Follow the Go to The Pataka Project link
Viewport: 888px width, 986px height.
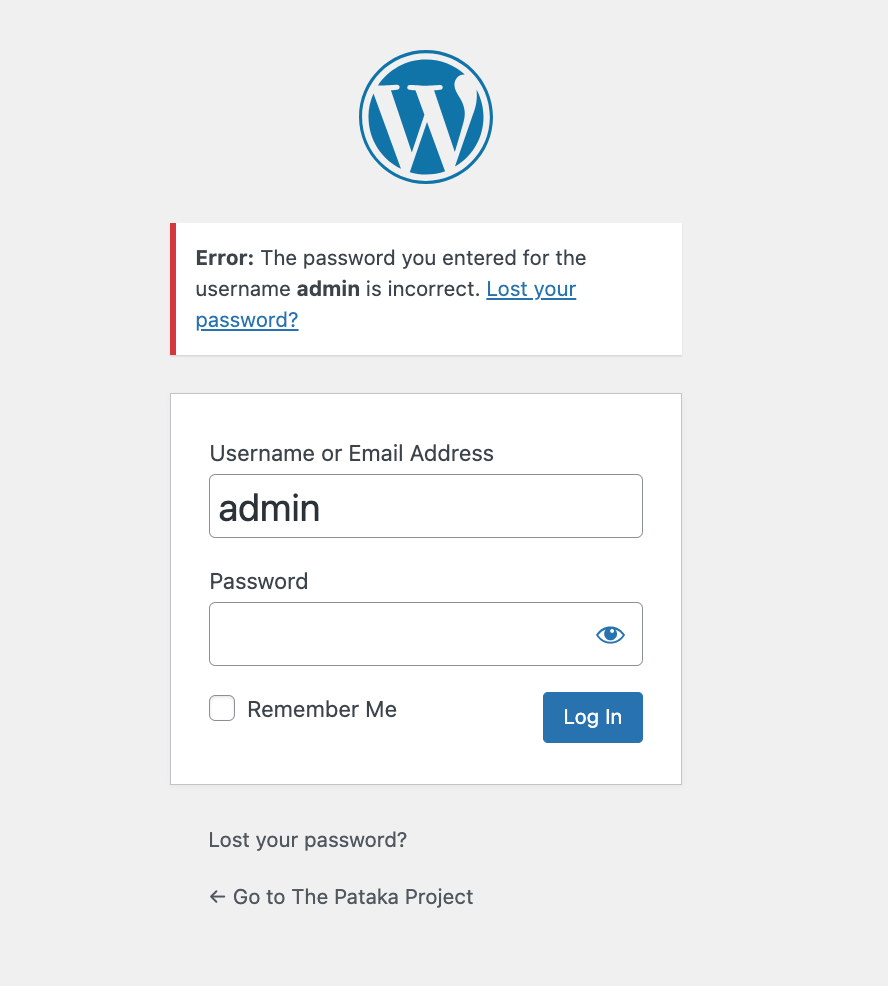(341, 897)
